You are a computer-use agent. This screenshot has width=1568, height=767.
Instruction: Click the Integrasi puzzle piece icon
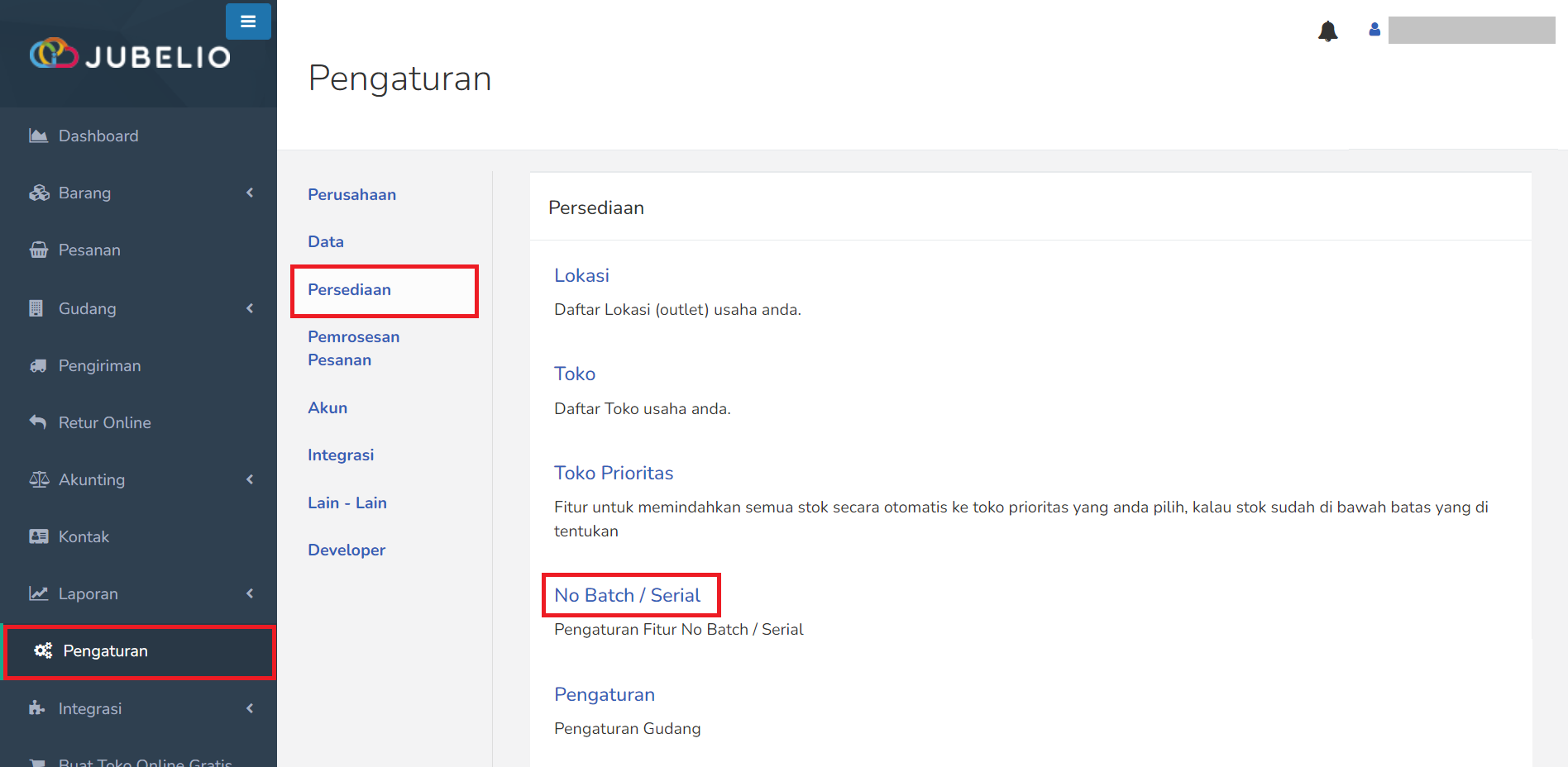[37, 707]
